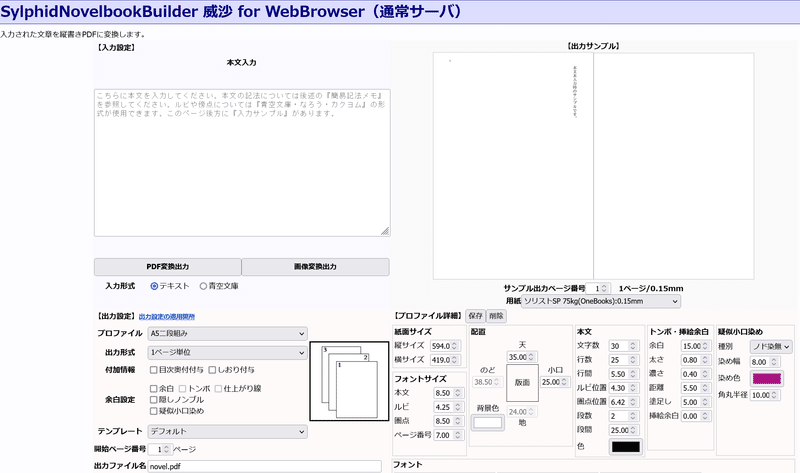Enable 隠しノンブル checkbox
800x473 pixels.
coord(154,400)
